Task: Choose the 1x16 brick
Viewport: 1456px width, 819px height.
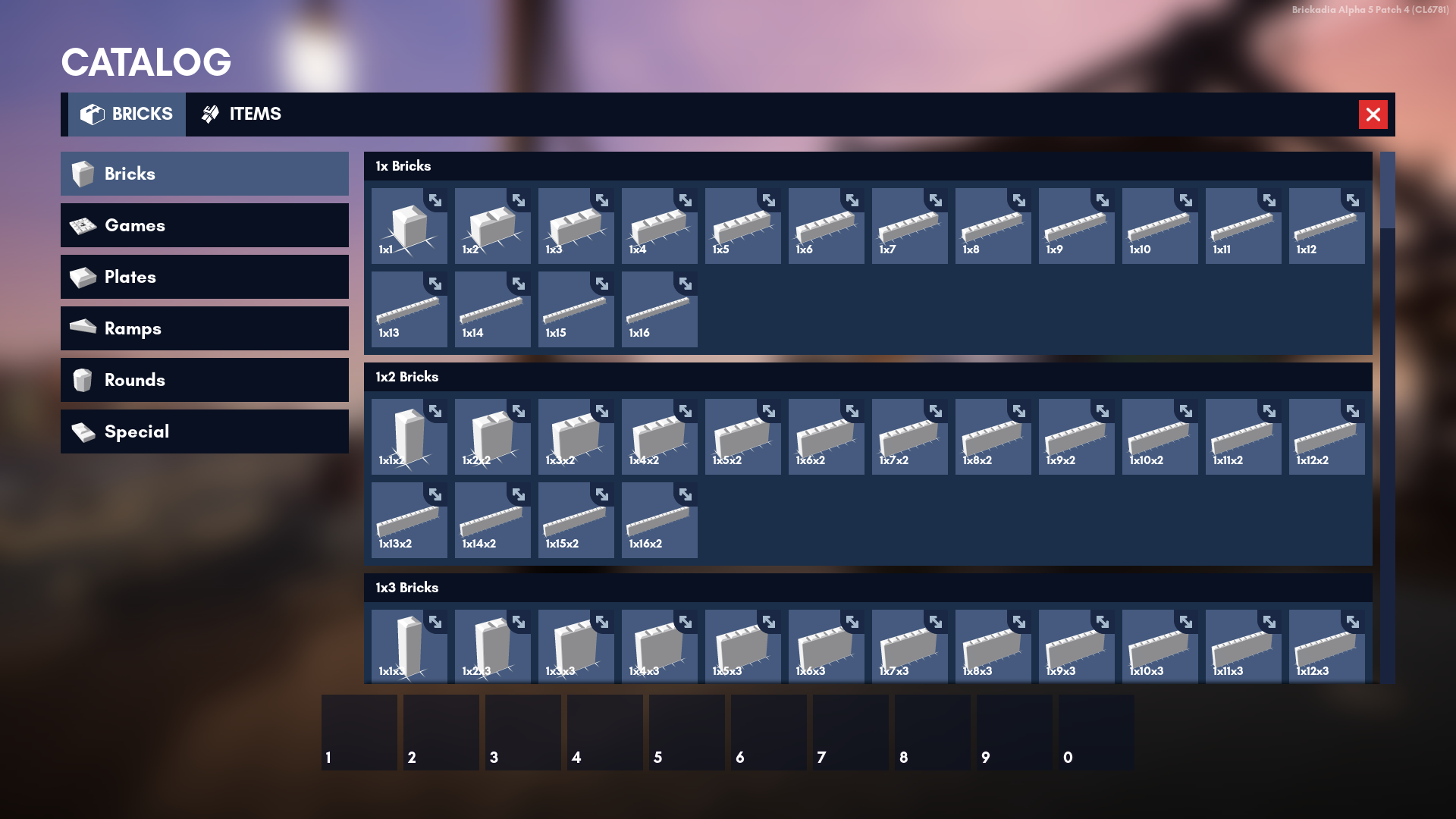Action: 659,309
